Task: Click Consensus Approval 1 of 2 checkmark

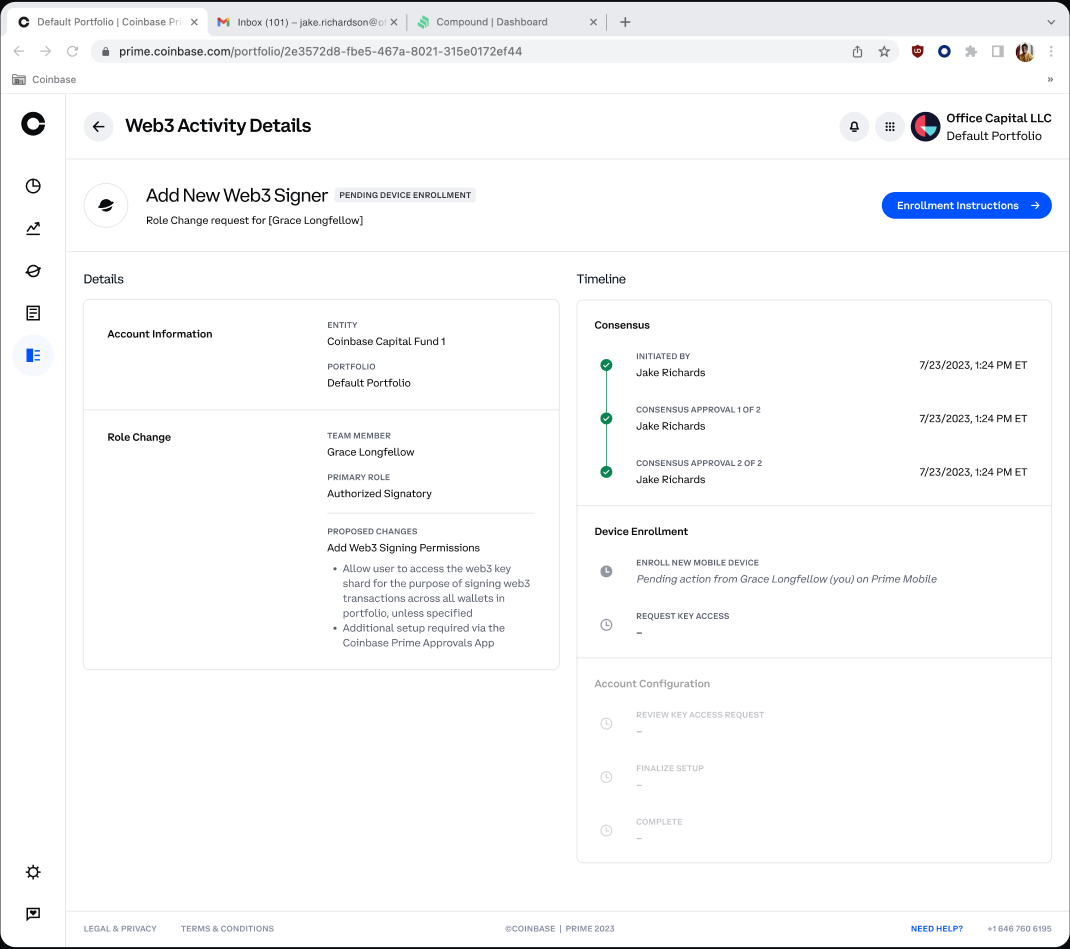Action: click(606, 418)
